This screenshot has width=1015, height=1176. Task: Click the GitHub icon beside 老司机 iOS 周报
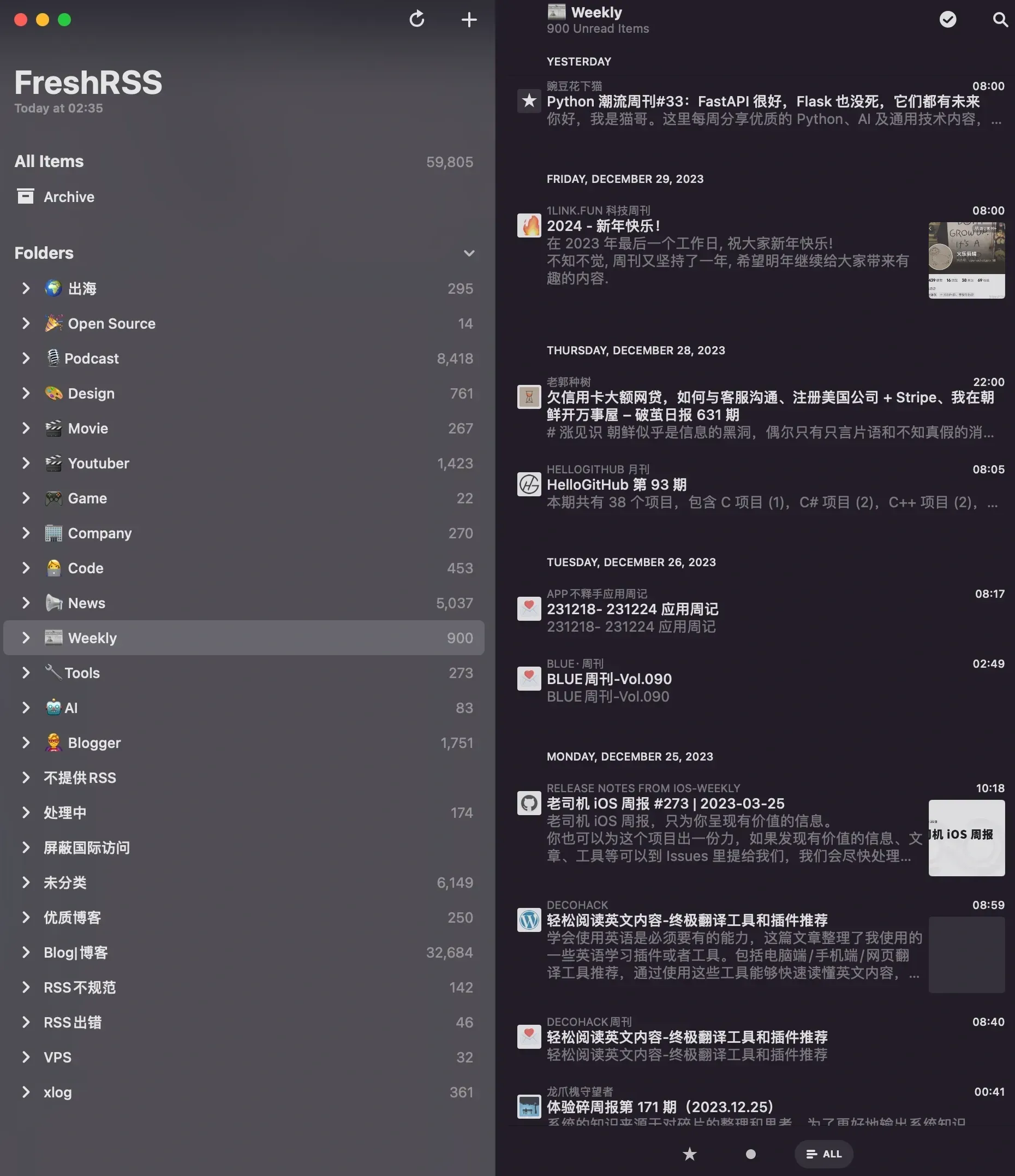tap(529, 803)
